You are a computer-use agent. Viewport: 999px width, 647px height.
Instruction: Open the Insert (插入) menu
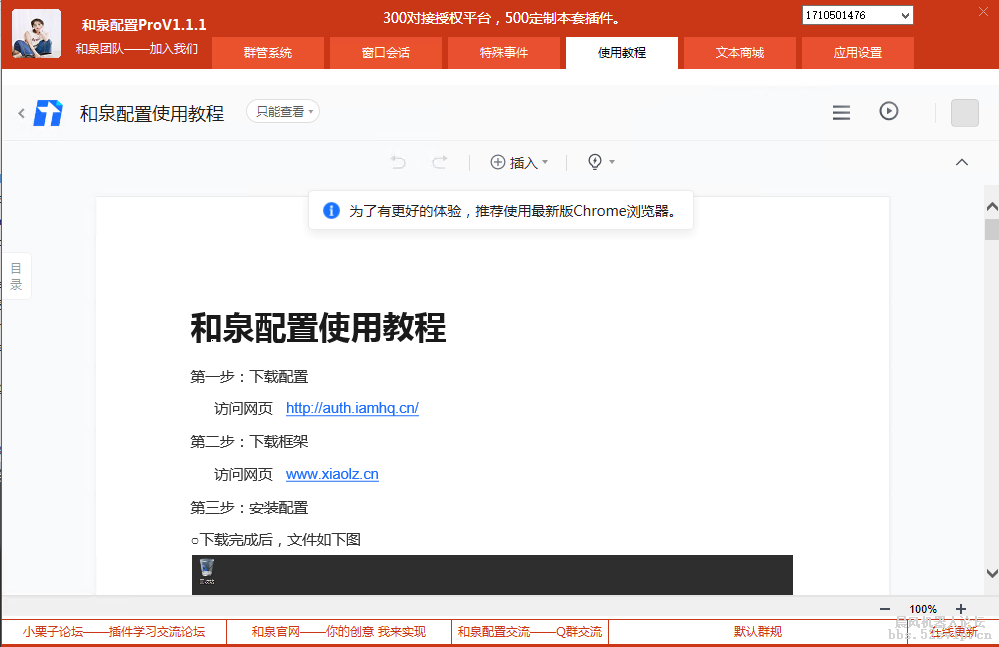coord(519,161)
